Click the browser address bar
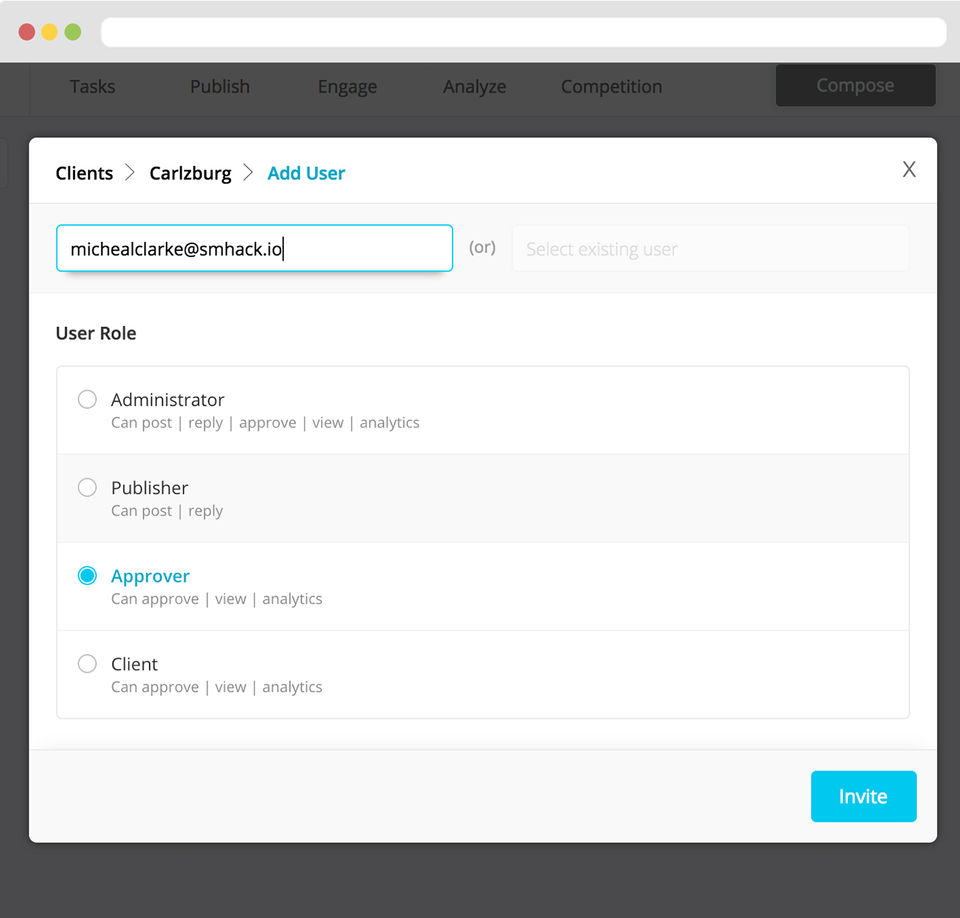 523,32
